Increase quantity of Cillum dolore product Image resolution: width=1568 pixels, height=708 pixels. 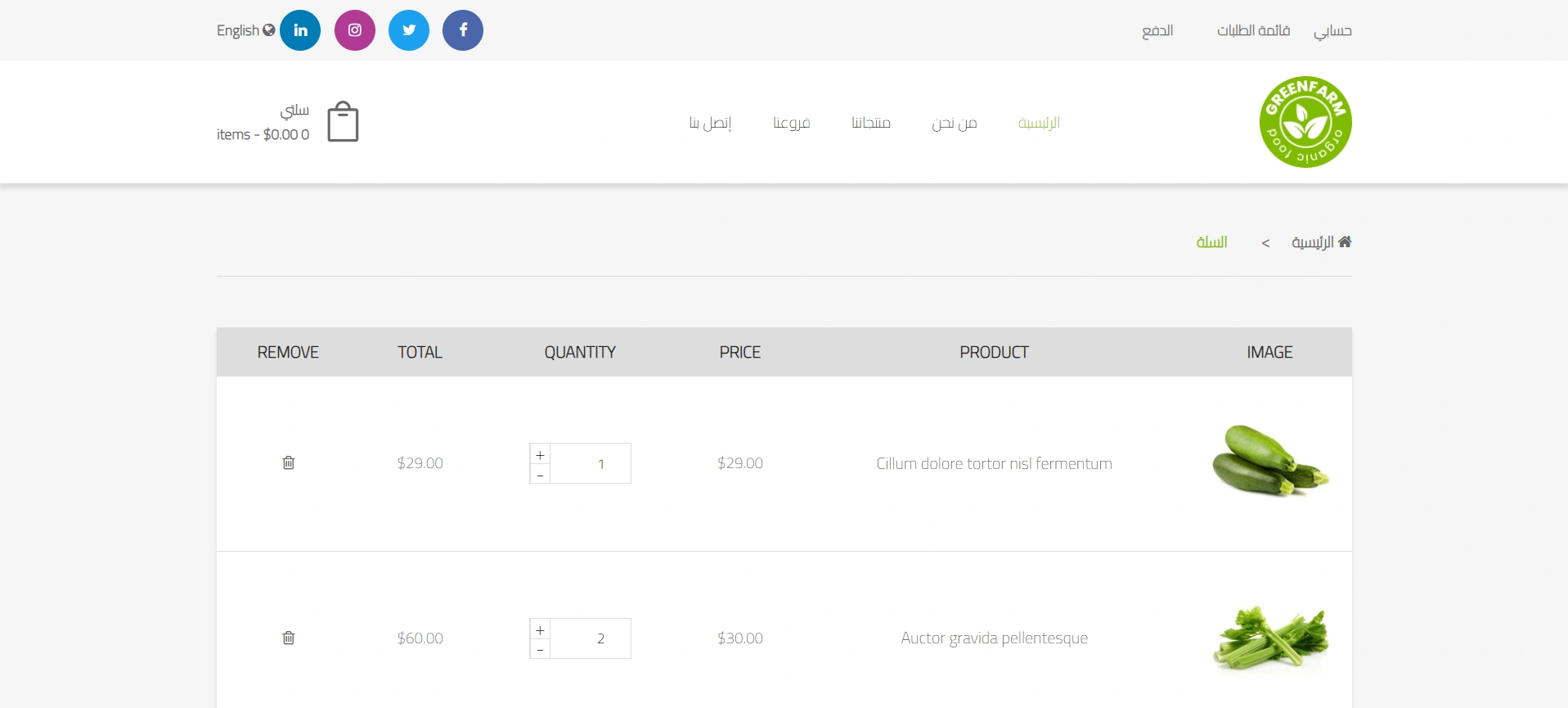point(540,455)
